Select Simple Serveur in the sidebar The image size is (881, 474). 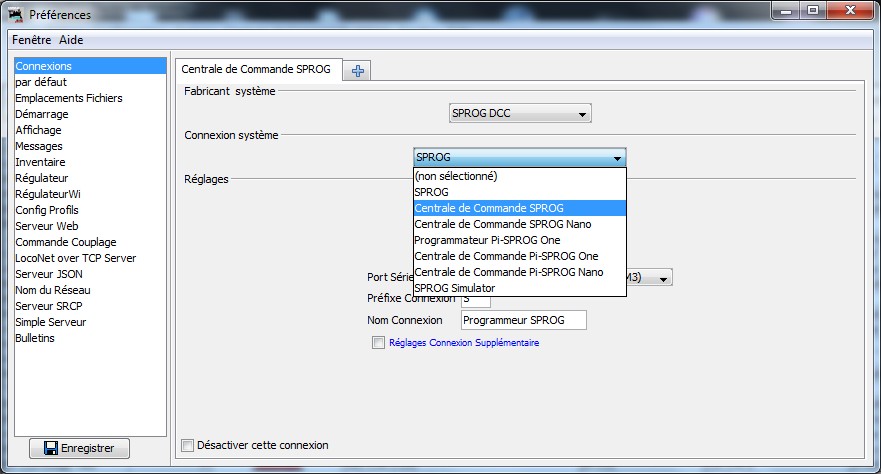[90, 322]
